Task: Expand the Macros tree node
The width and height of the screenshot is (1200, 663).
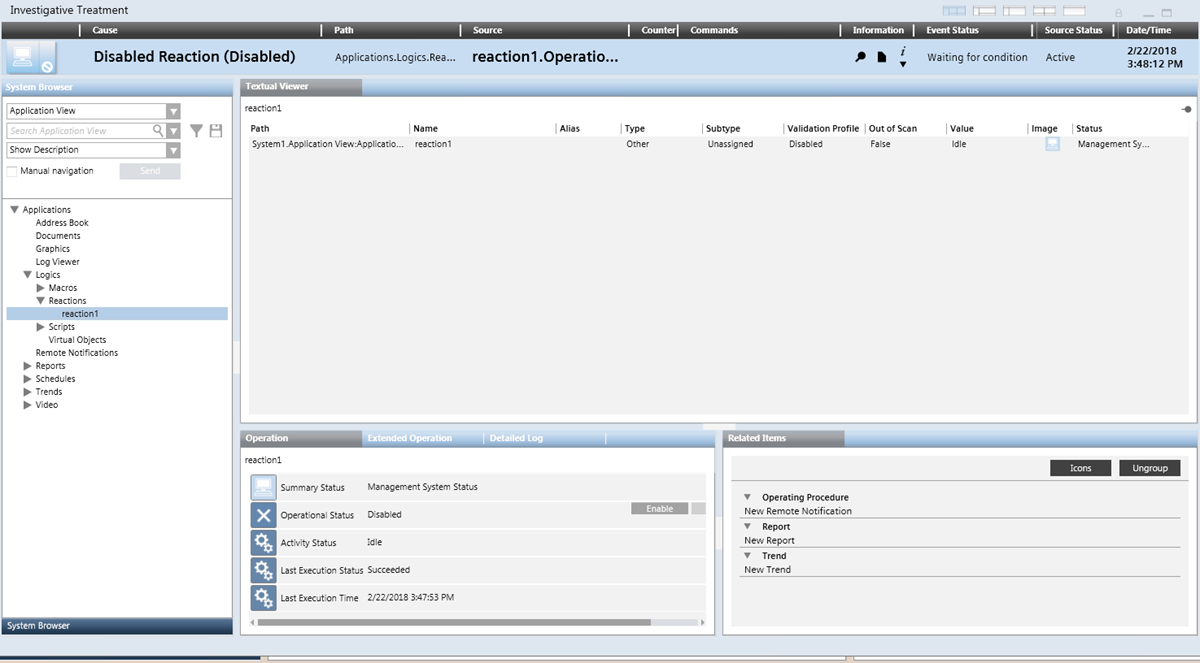Action: tap(41, 288)
